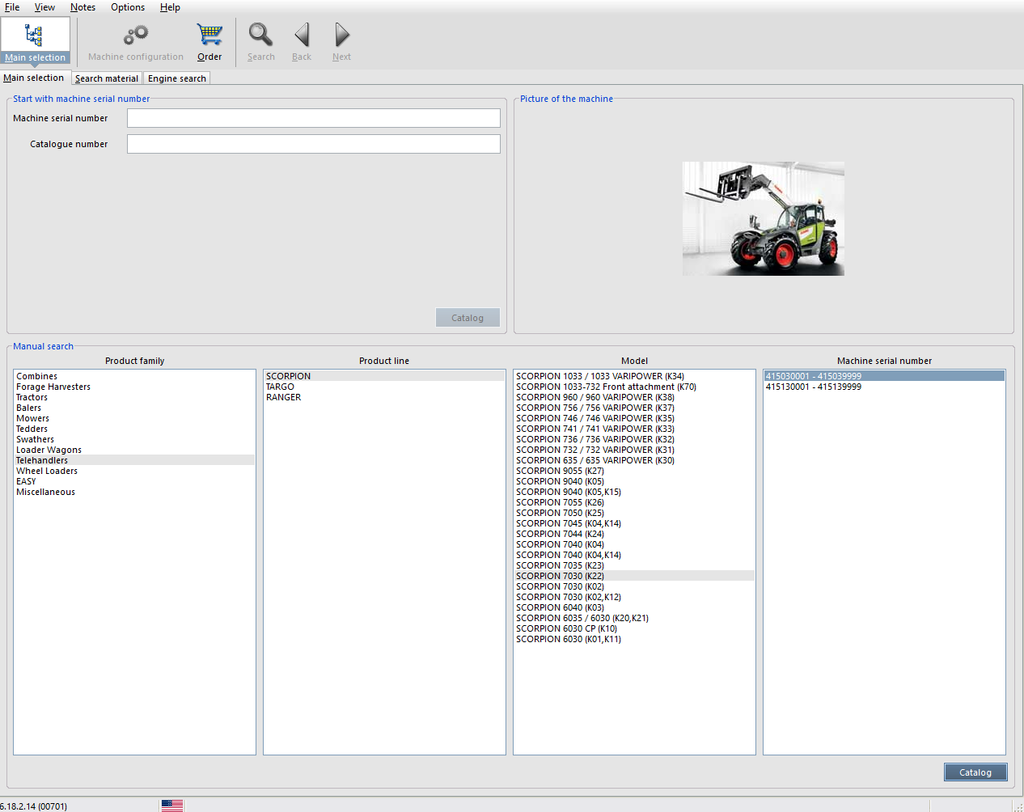This screenshot has height=812, width=1024.
Task: Click the telehandler machine picture
Action: click(763, 218)
